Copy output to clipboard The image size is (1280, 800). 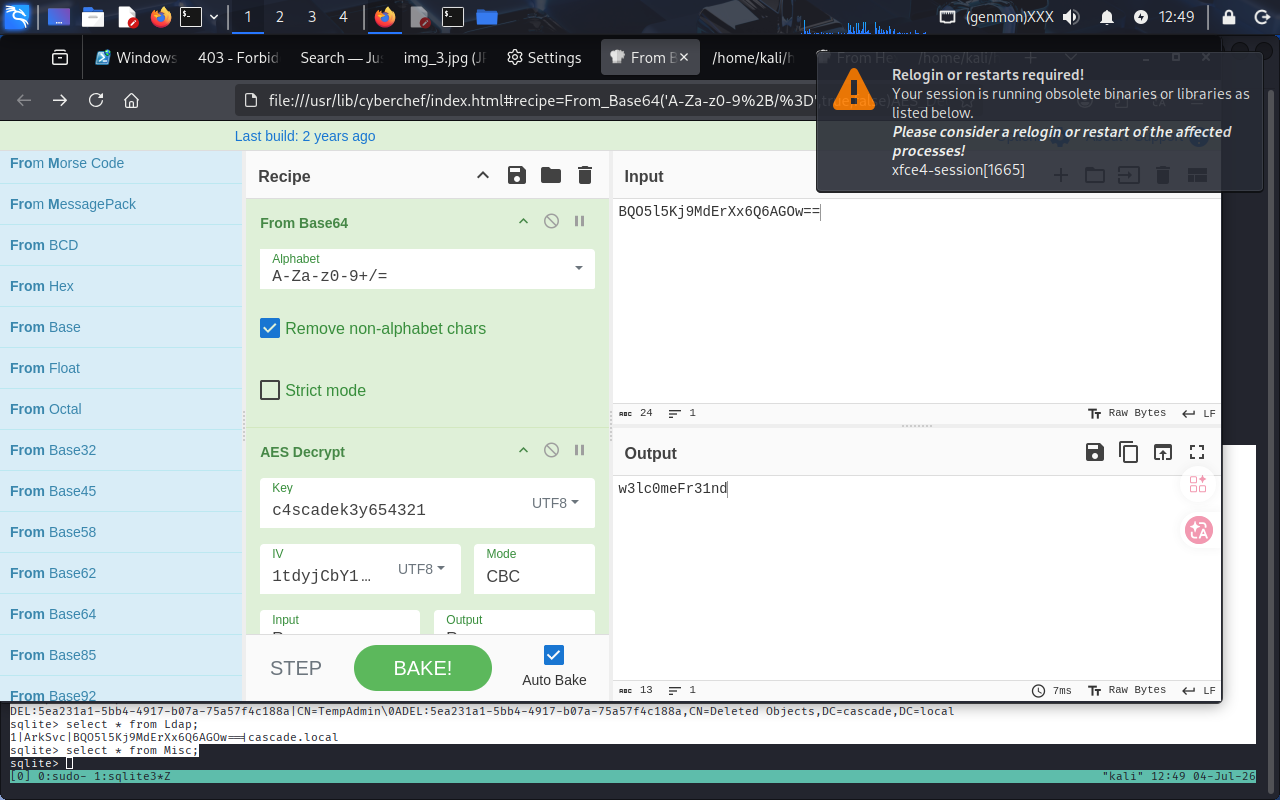tap(1129, 453)
